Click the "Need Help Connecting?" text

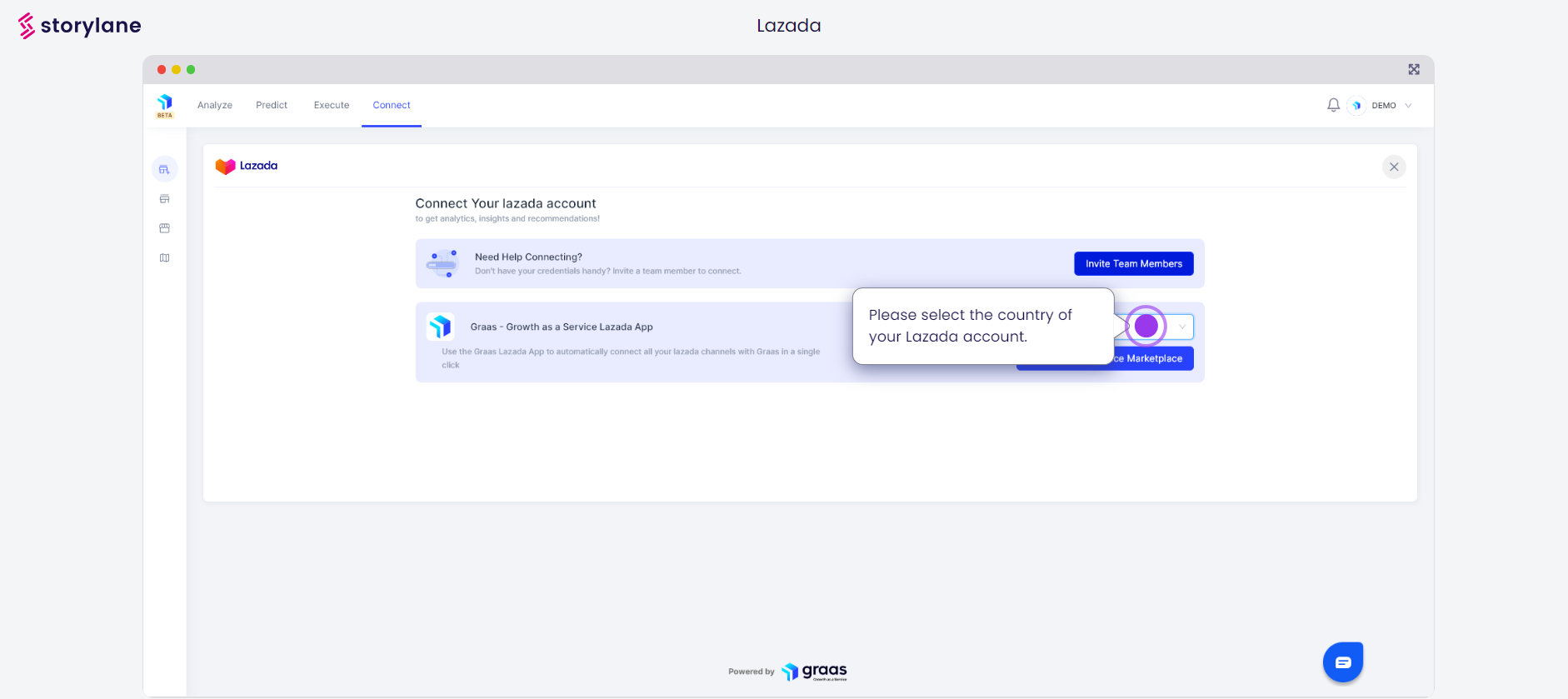528,257
